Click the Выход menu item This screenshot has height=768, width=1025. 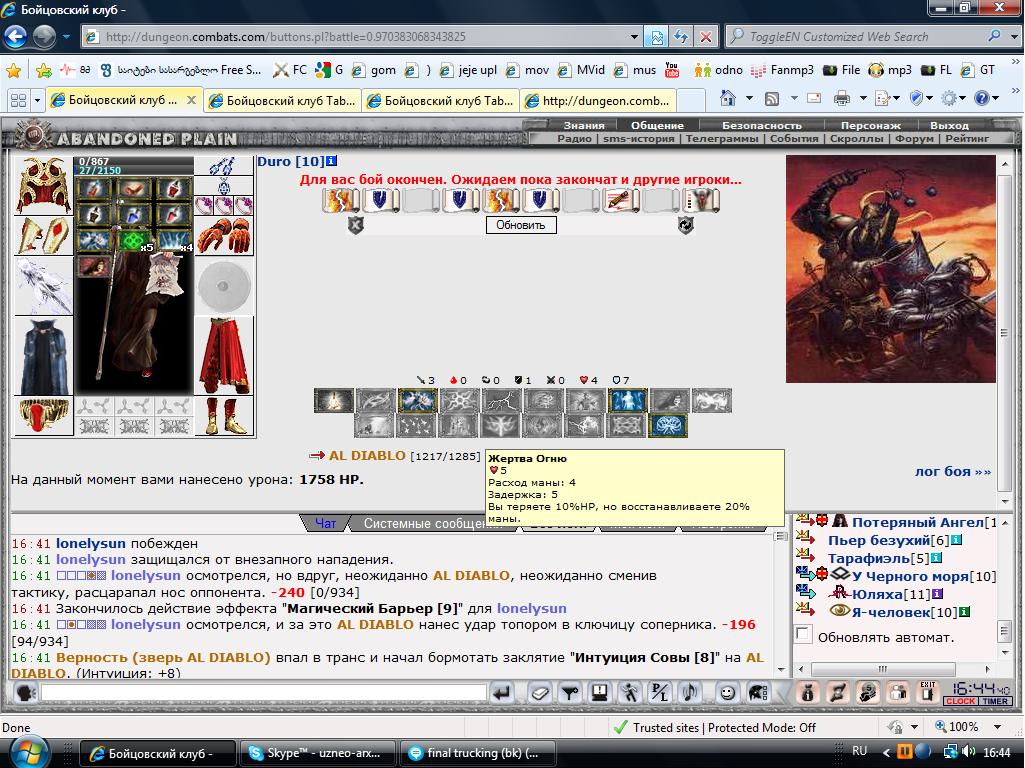click(x=949, y=125)
